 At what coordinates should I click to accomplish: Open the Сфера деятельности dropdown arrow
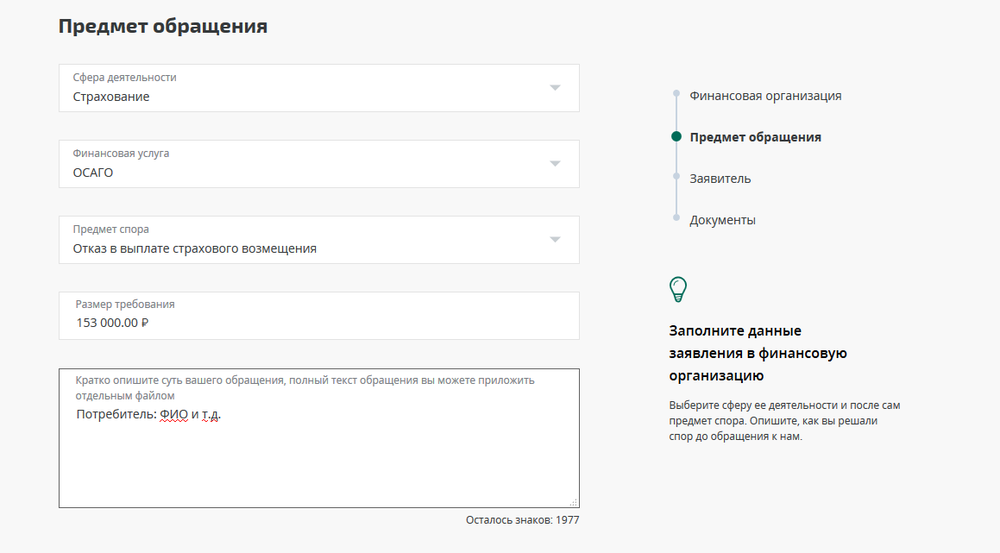click(555, 88)
